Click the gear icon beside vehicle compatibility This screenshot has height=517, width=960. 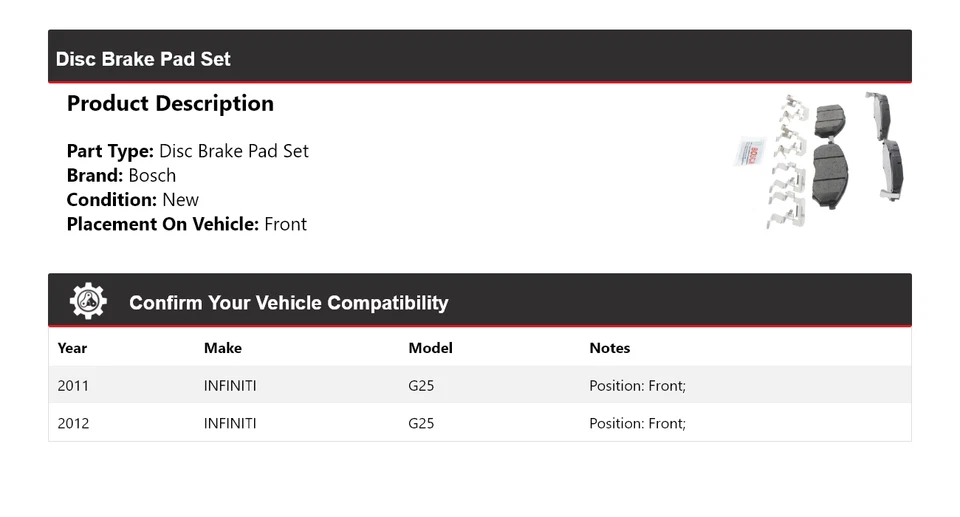click(88, 301)
